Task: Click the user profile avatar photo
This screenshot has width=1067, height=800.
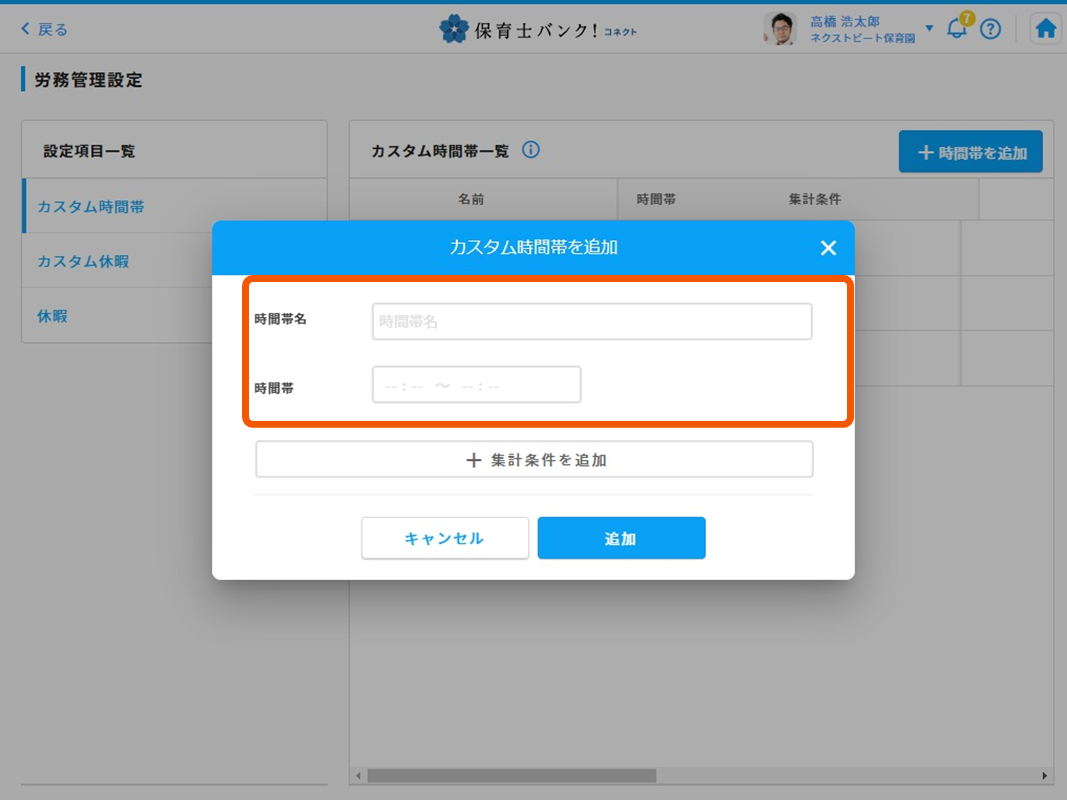Action: coord(779,29)
